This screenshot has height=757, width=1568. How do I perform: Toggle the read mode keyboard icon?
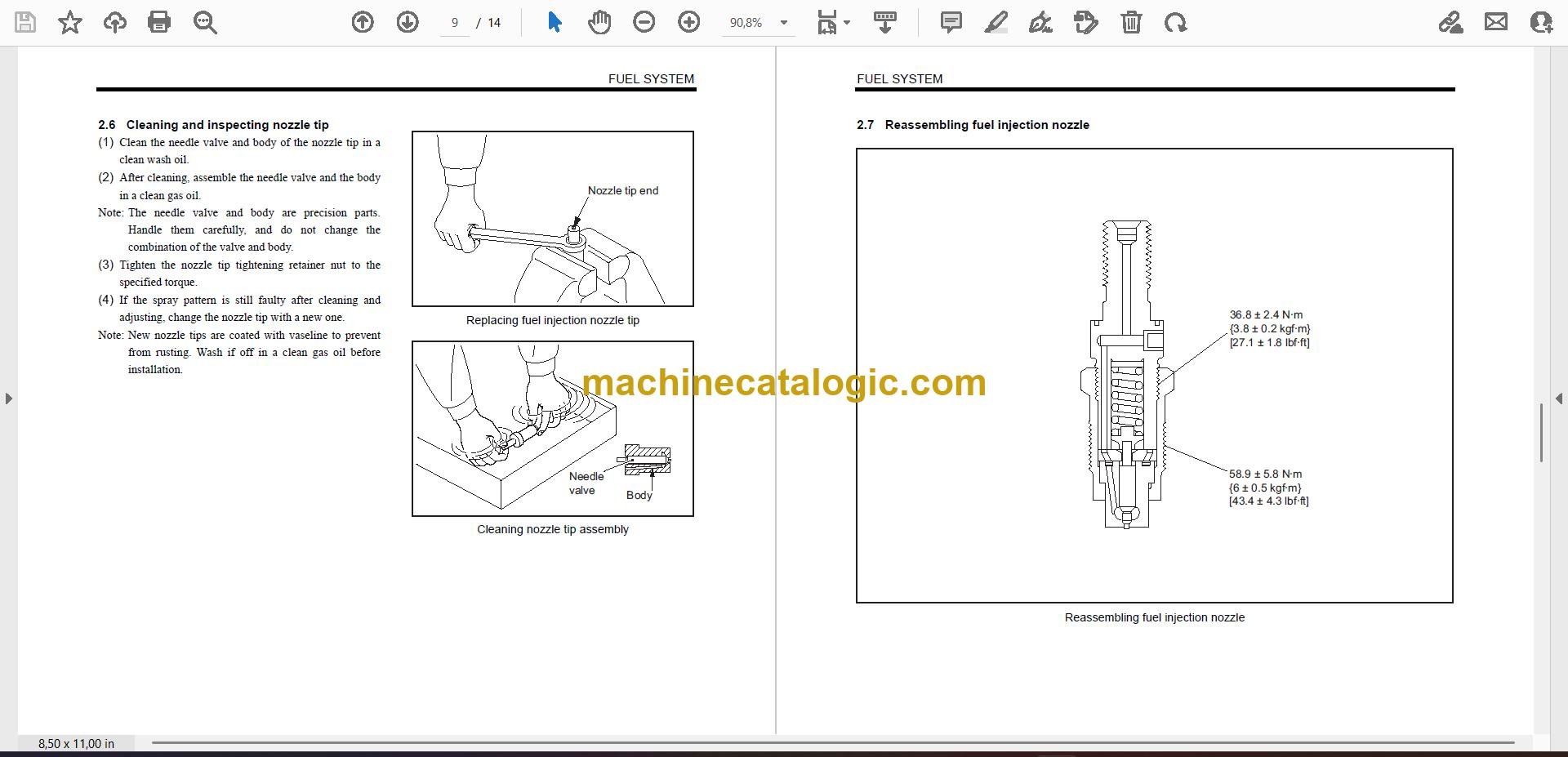coord(885,22)
